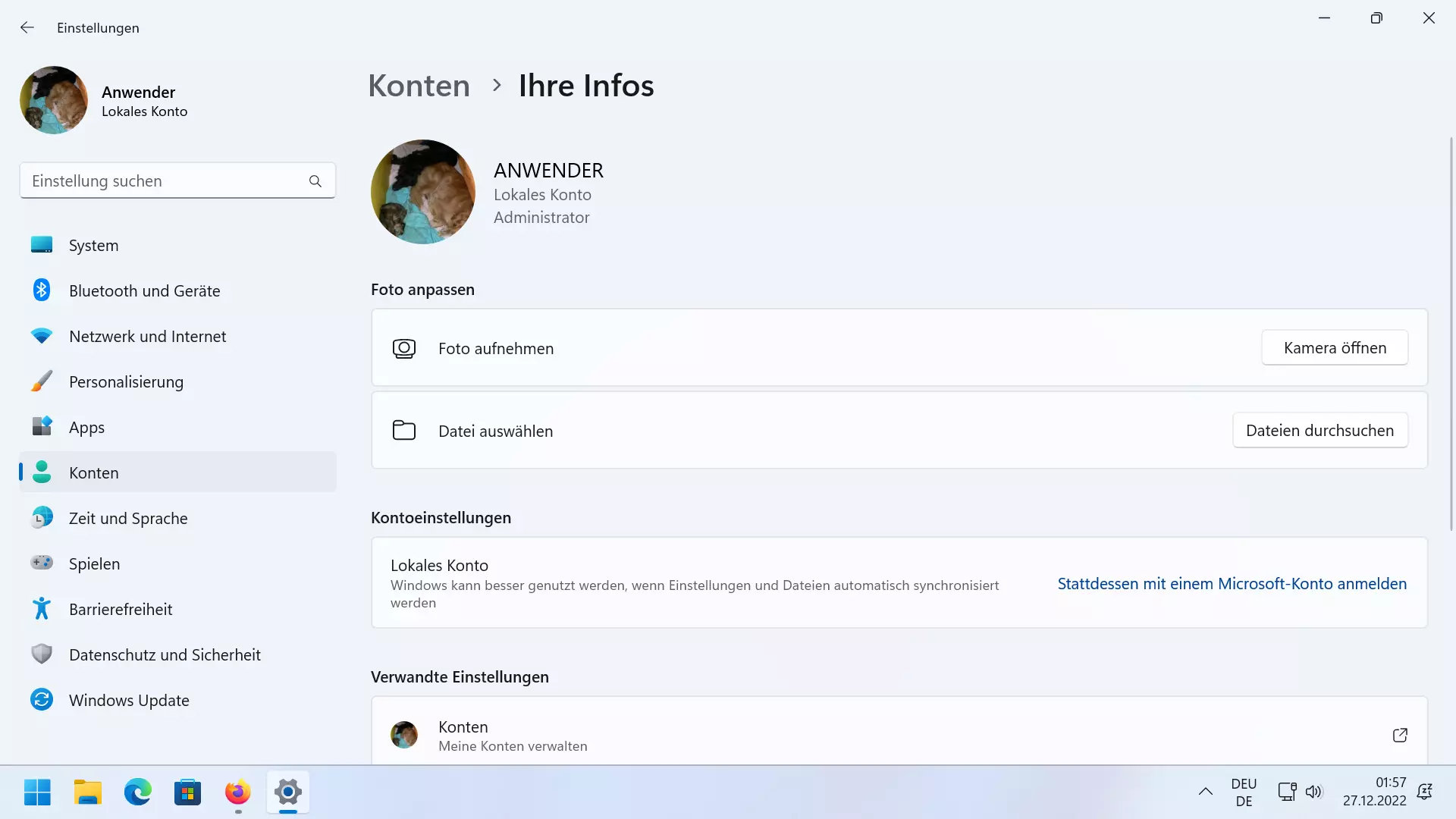Click the search magnifier icon

point(315,181)
